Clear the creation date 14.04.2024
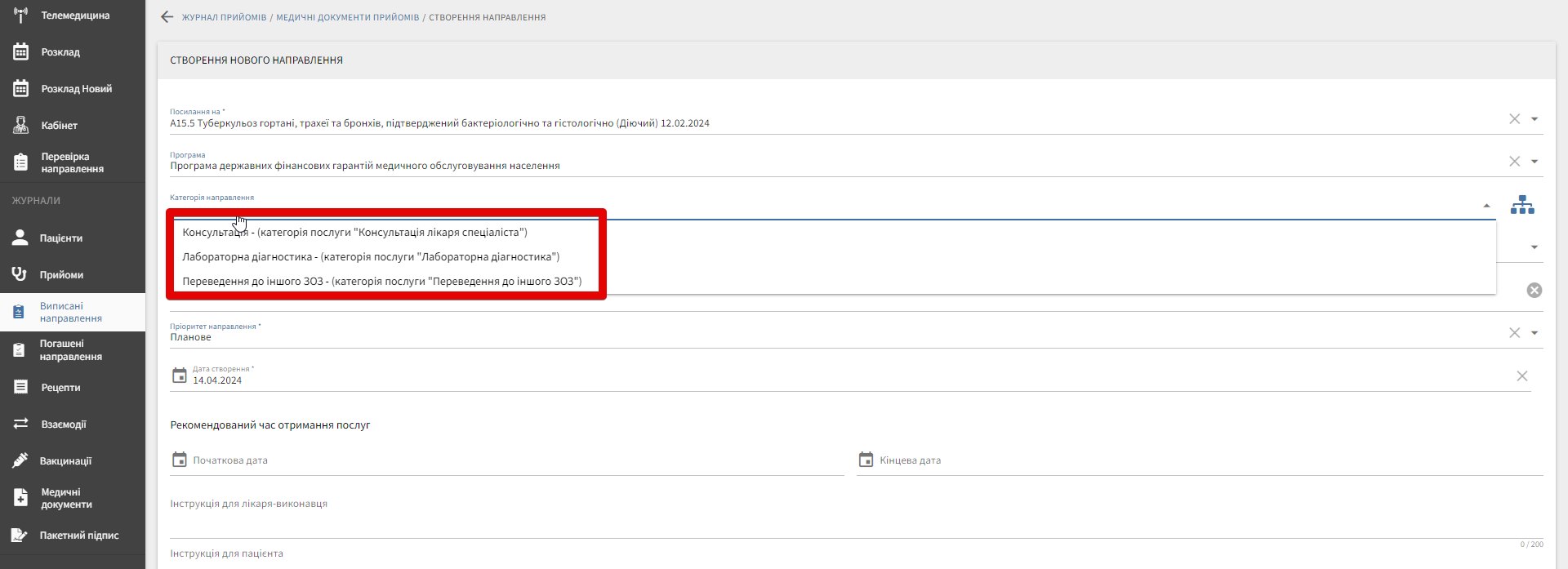The width and height of the screenshot is (1568, 569). (1521, 376)
